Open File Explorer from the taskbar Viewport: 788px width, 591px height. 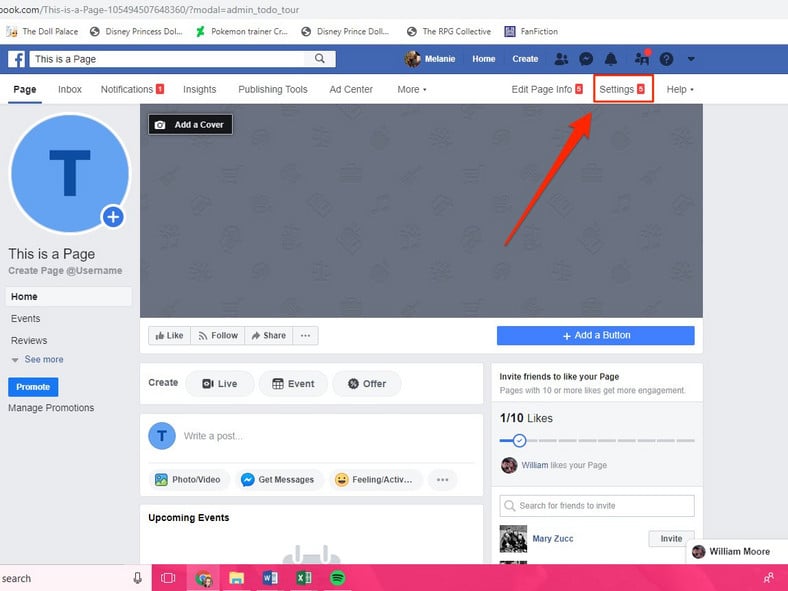pos(237,578)
